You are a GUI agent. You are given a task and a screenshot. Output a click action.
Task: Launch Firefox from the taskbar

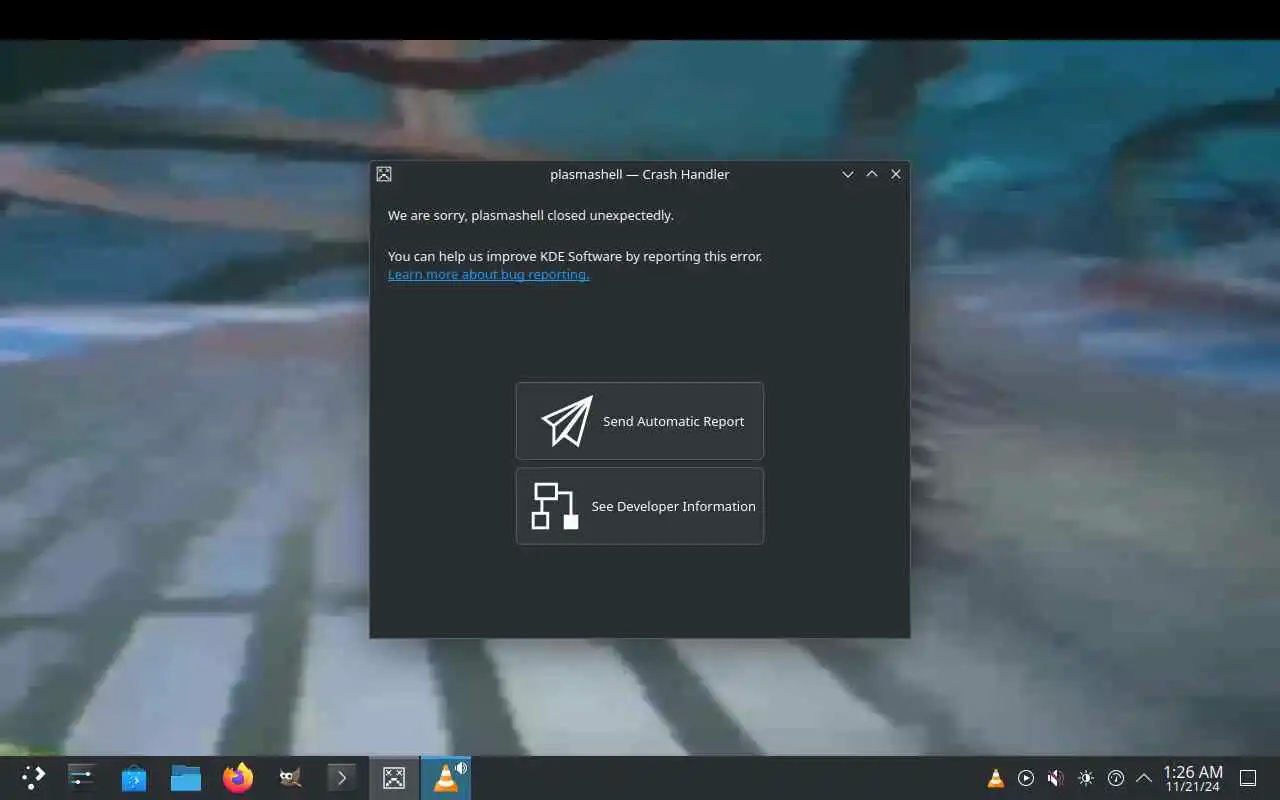(238, 778)
